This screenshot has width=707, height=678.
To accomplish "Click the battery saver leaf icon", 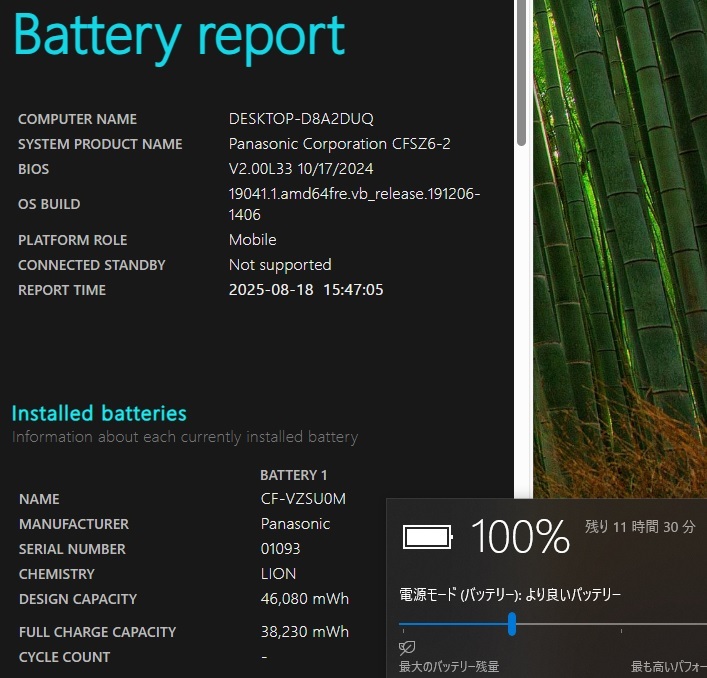I will click(407, 648).
